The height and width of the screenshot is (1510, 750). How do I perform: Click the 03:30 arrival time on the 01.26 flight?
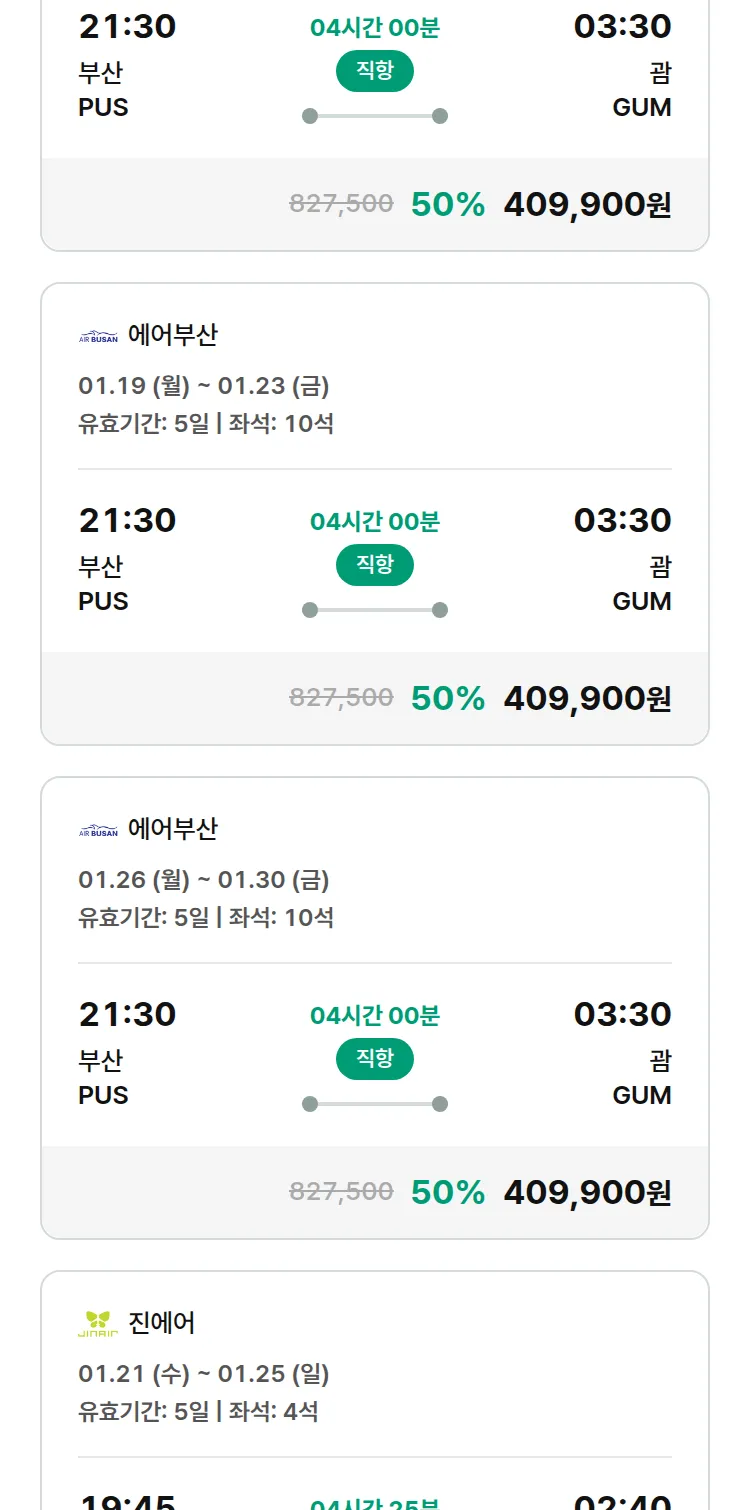(x=622, y=1014)
